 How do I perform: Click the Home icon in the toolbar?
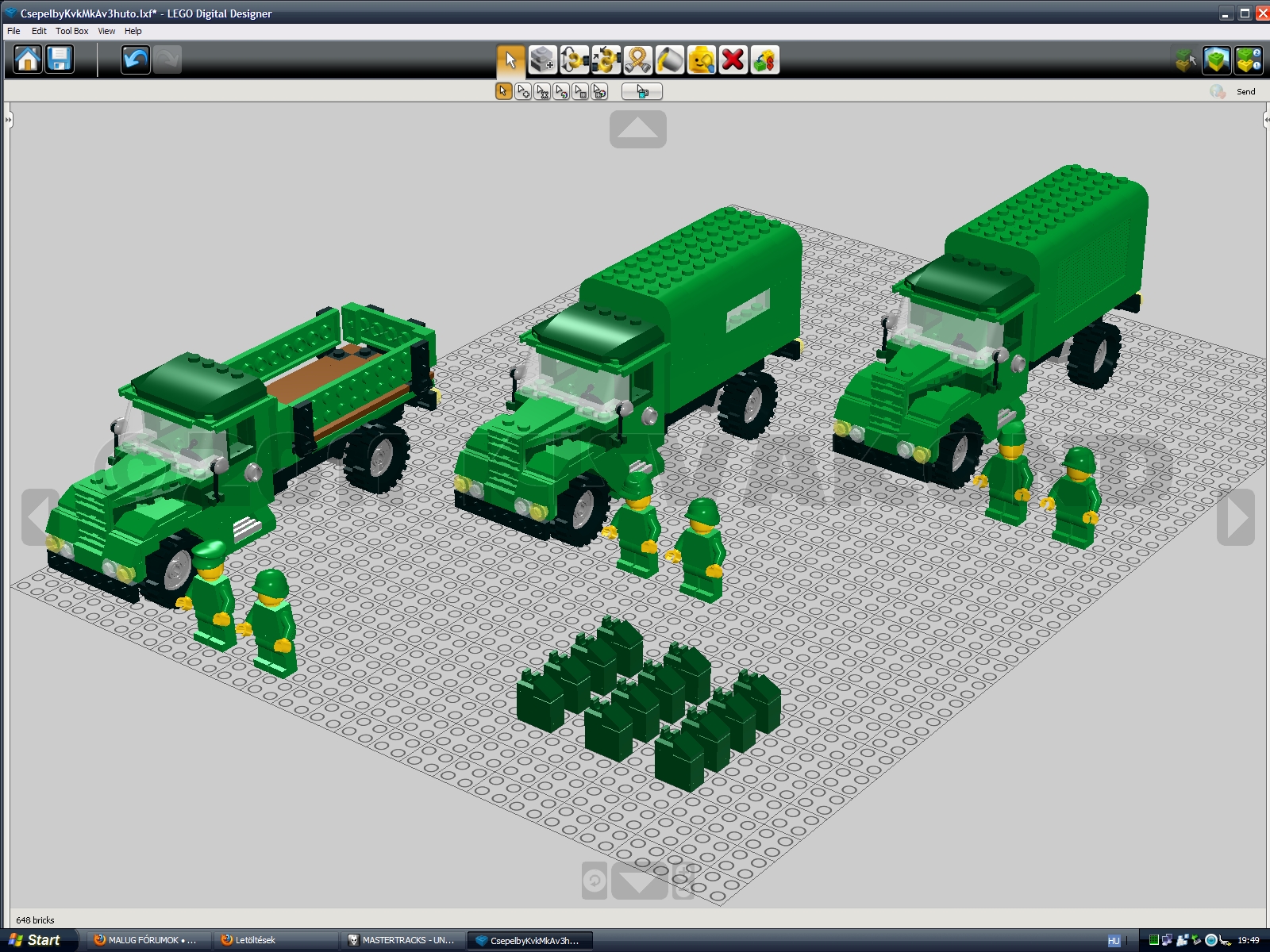[28, 59]
